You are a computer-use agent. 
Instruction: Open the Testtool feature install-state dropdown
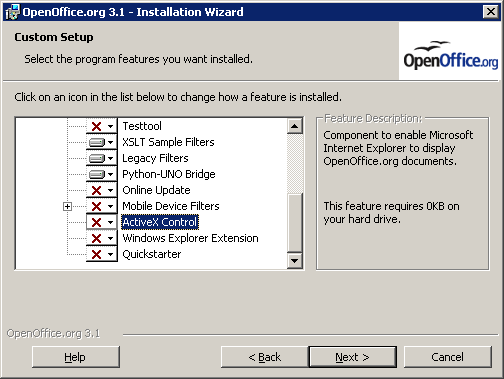(x=102, y=126)
